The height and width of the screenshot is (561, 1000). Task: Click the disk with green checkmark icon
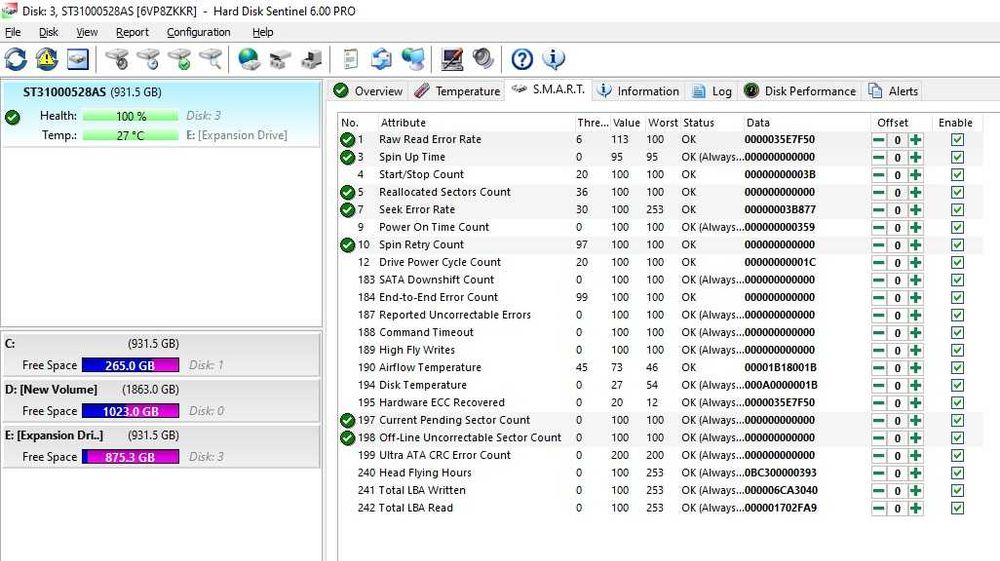(180, 59)
